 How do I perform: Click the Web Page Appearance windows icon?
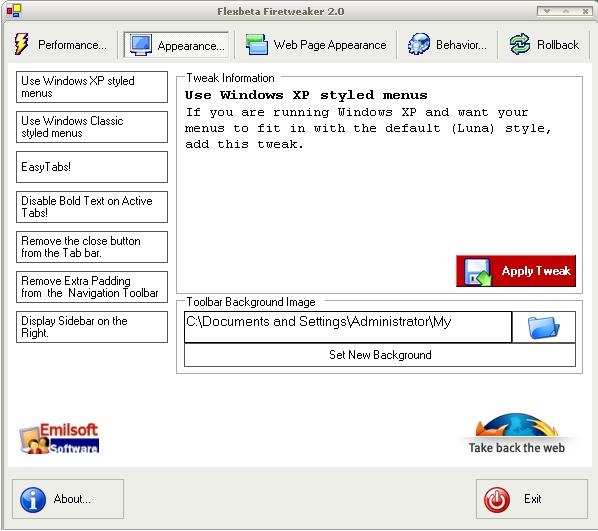click(x=257, y=45)
